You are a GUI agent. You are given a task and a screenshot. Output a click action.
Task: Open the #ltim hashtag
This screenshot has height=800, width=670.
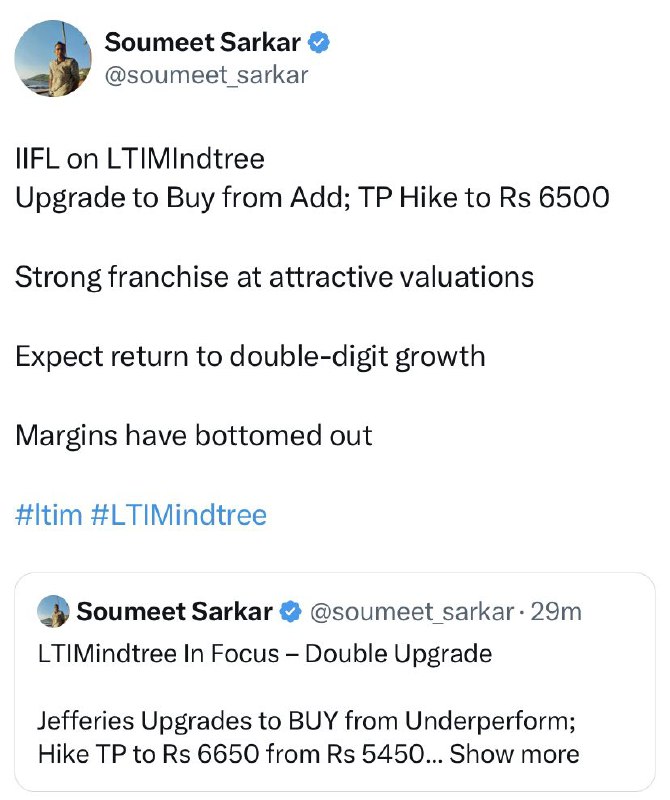point(48,515)
